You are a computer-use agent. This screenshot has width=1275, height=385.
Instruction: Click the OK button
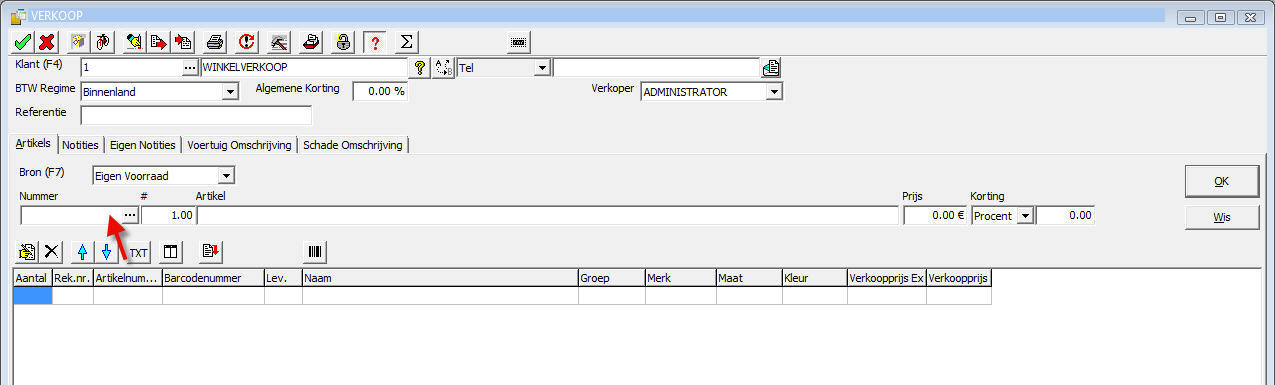[1221, 181]
